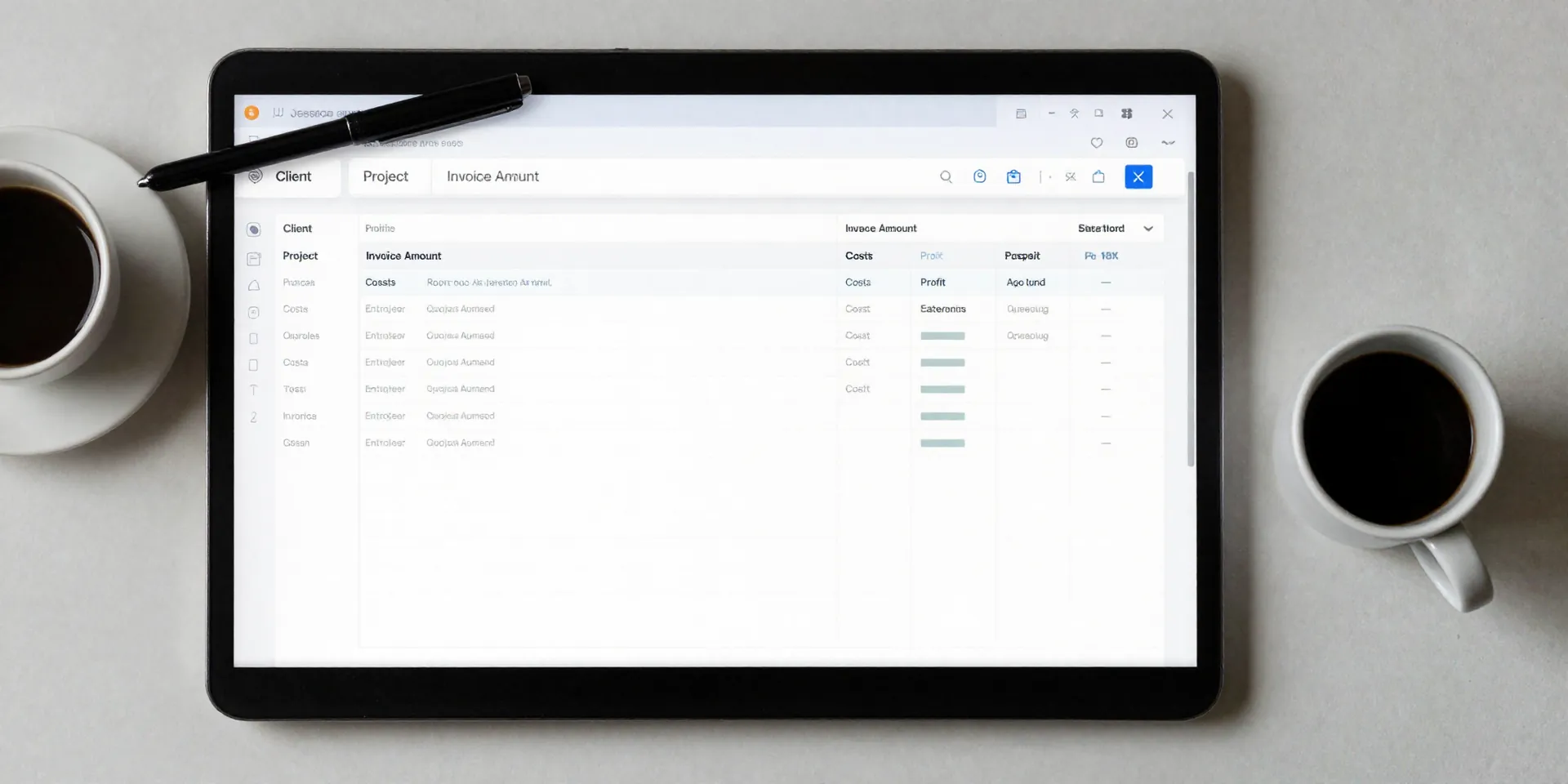The image size is (1568, 784).
Task: Click the scissors-like icon in toolbar
Action: pos(1071,176)
